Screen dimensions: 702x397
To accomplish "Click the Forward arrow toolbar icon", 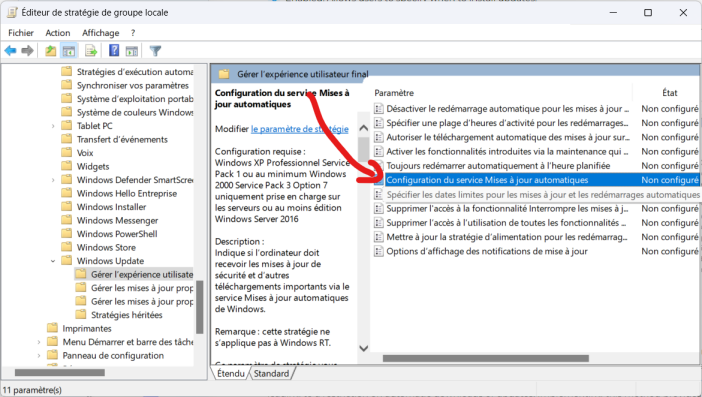I will [x=27, y=51].
